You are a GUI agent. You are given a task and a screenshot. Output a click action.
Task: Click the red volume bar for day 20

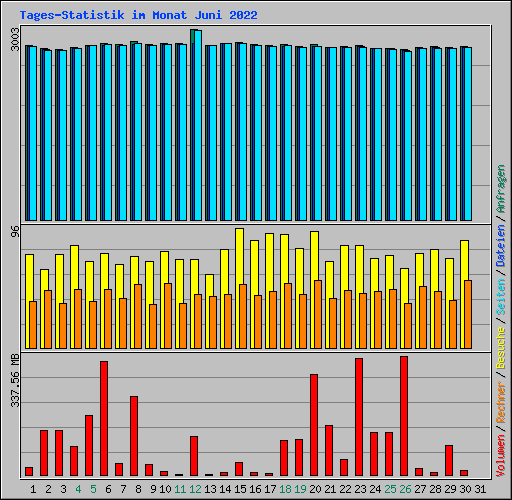pos(314,425)
